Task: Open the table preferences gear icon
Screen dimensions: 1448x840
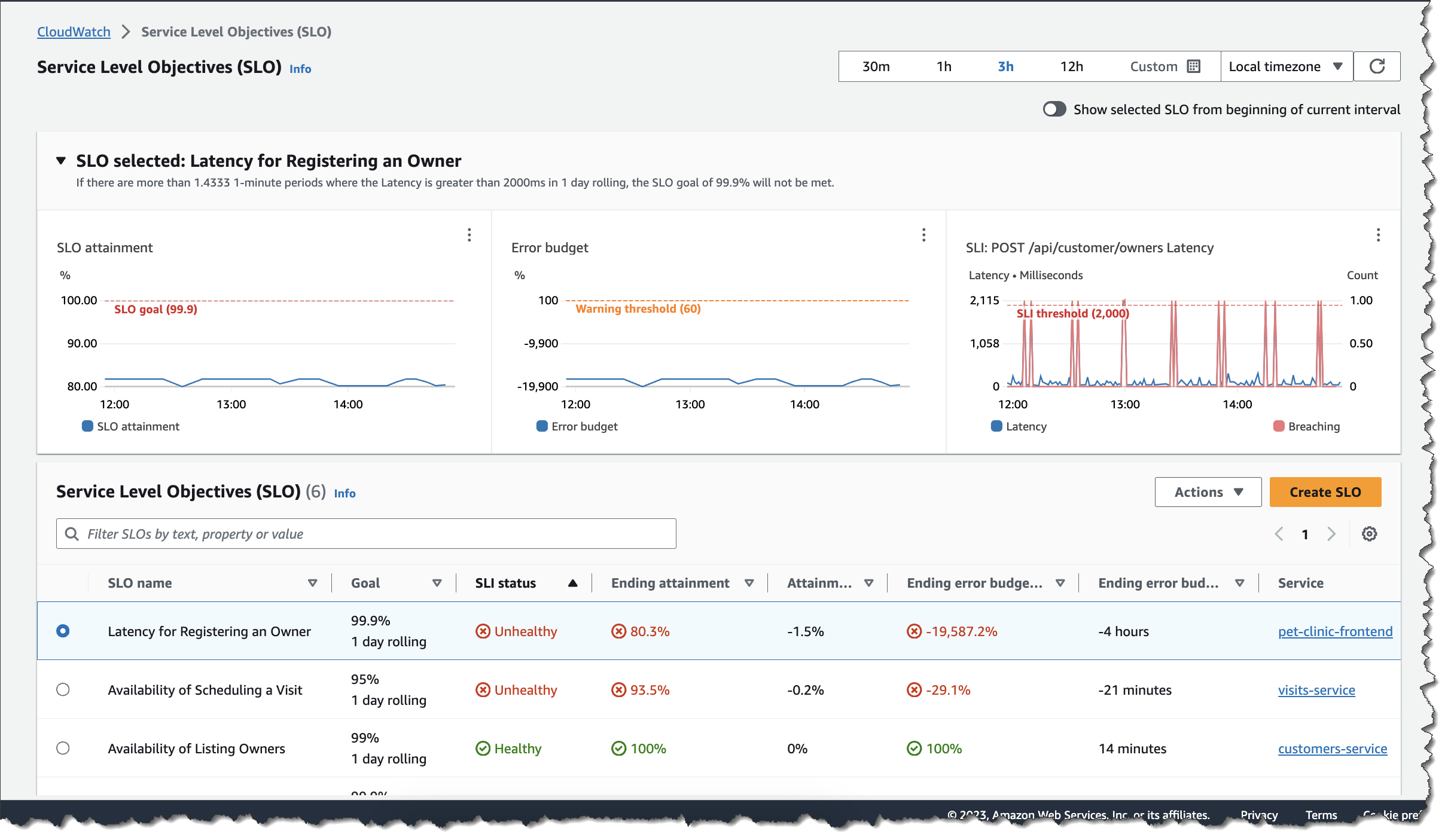Action: point(1369,534)
